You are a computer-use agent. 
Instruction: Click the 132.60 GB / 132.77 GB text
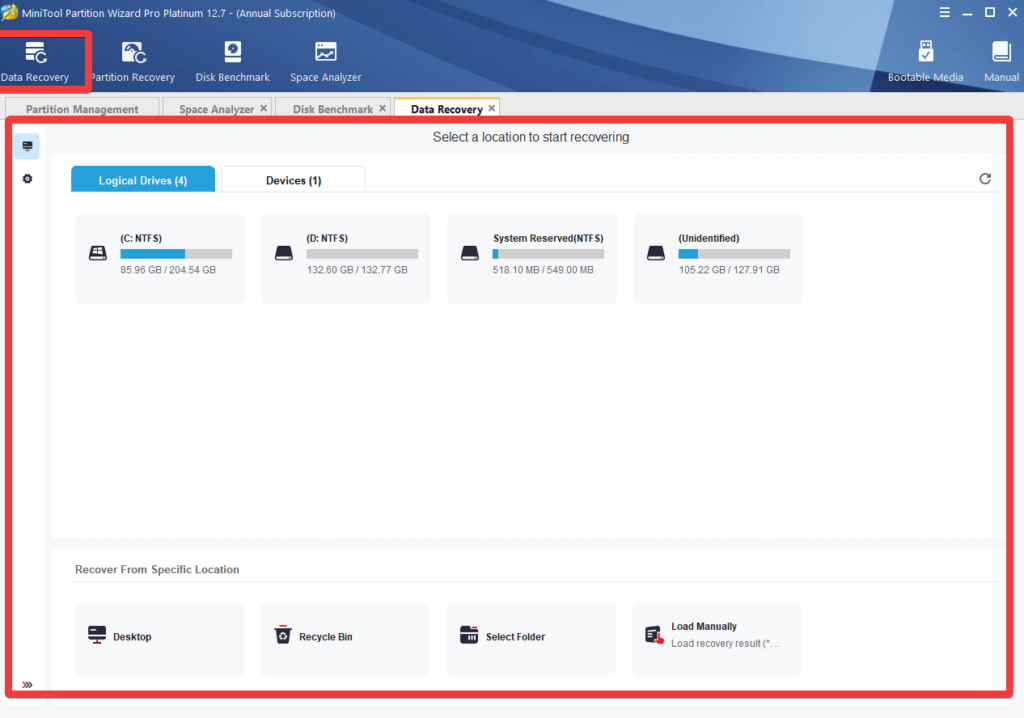357,270
